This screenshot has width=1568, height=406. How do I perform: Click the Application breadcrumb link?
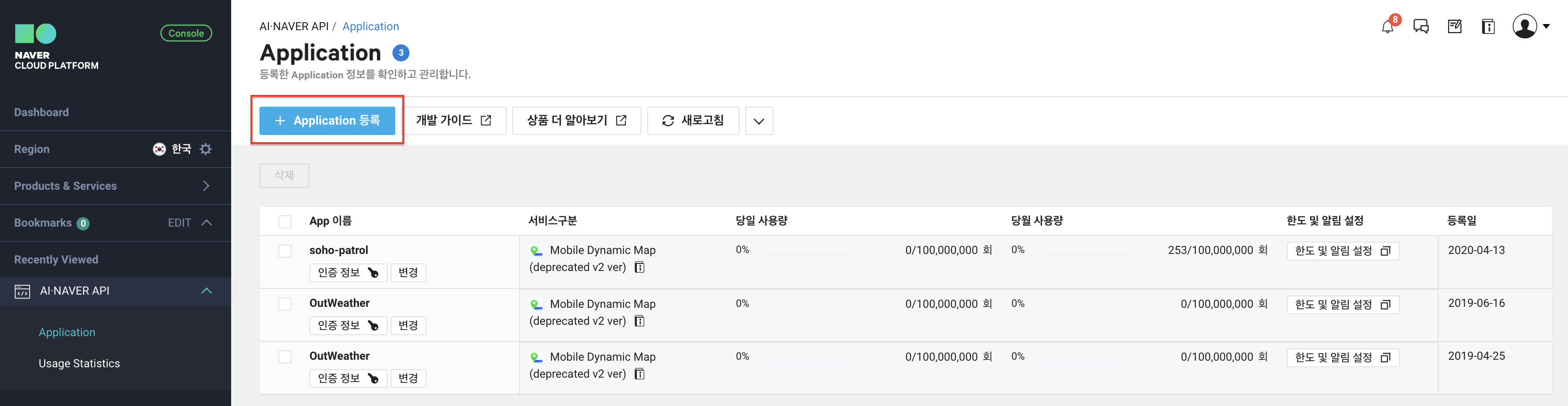click(371, 26)
